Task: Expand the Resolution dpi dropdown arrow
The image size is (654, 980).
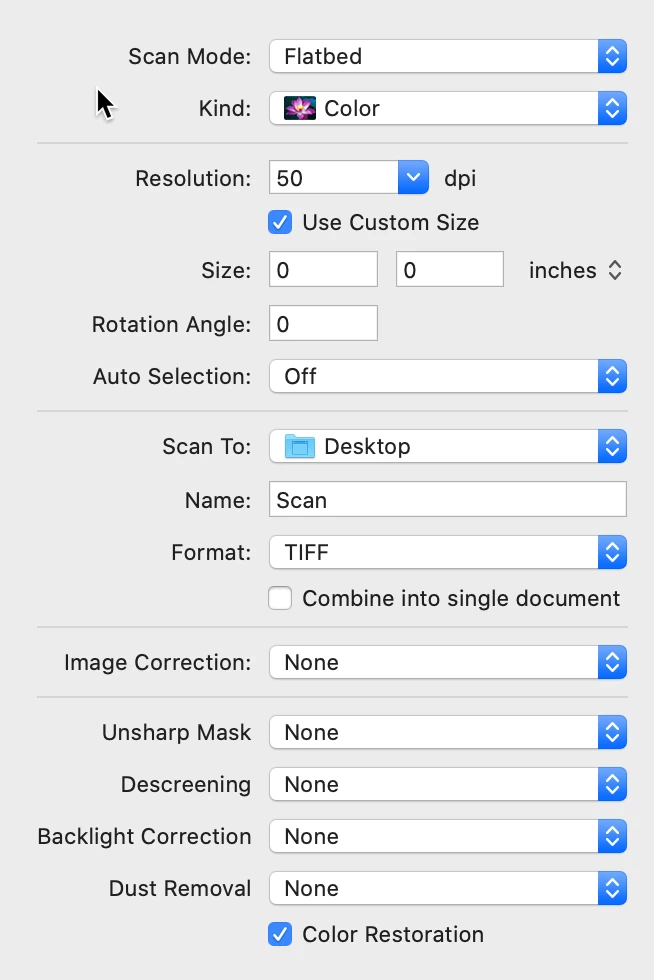Action: point(413,178)
